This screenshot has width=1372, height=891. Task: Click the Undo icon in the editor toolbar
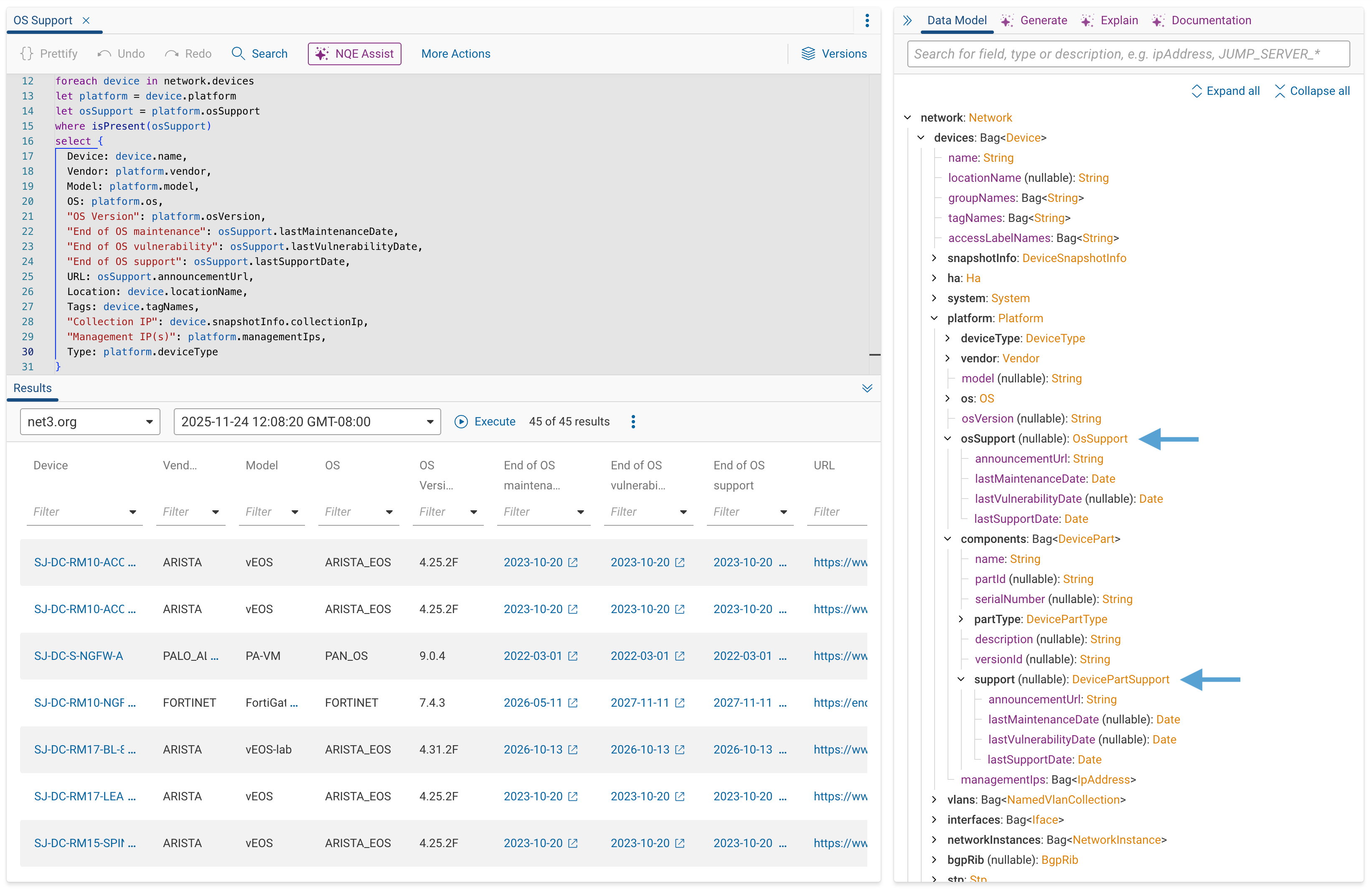click(x=104, y=53)
